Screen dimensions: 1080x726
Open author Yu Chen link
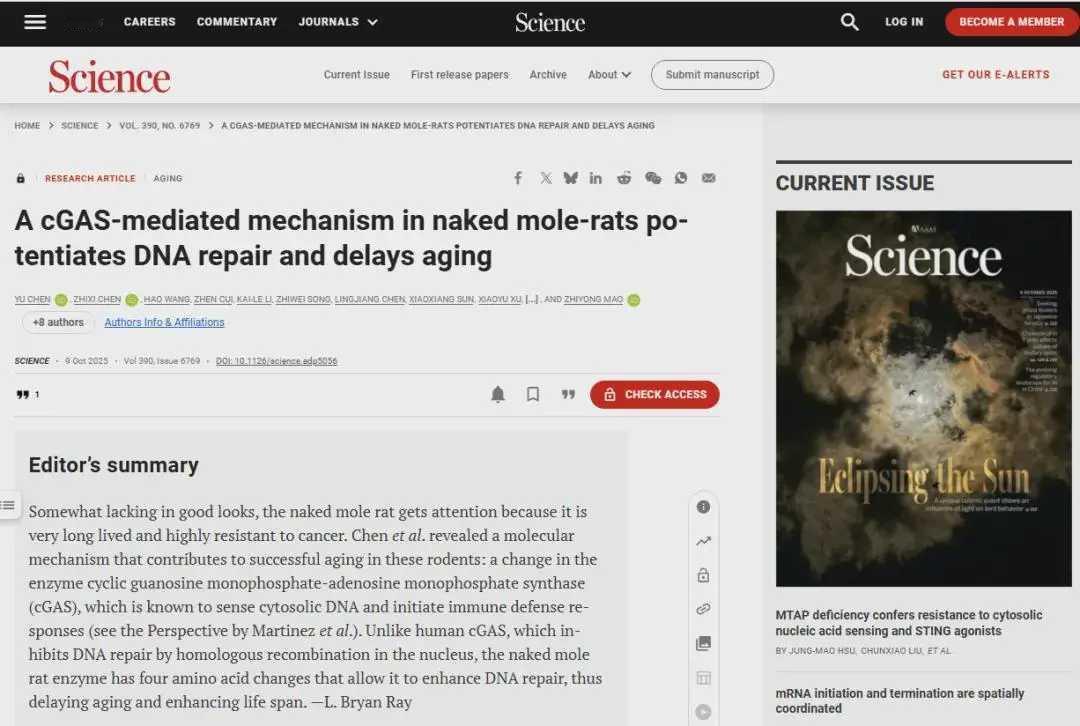coord(32,300)
